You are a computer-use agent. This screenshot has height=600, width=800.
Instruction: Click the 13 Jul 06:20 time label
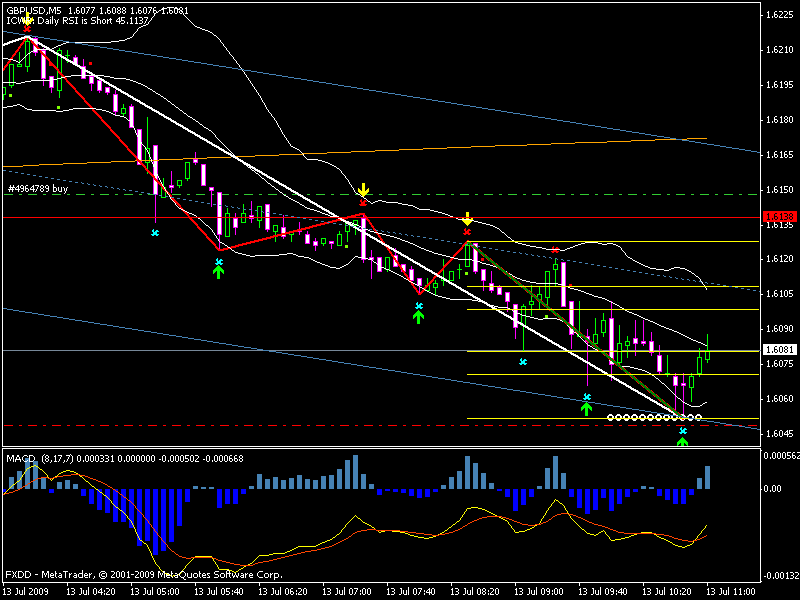pyautogui.click(x=283, y=592)
